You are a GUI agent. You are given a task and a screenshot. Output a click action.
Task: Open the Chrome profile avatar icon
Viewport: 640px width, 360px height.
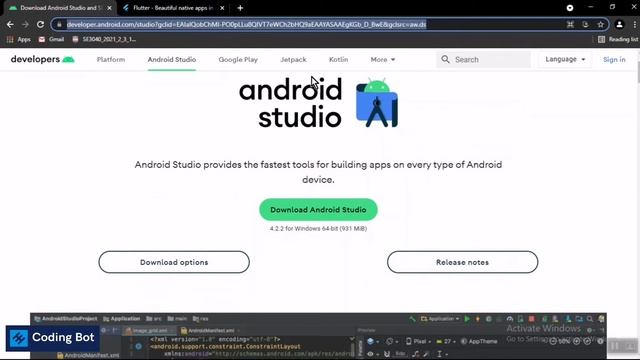(x=619, y=24)
